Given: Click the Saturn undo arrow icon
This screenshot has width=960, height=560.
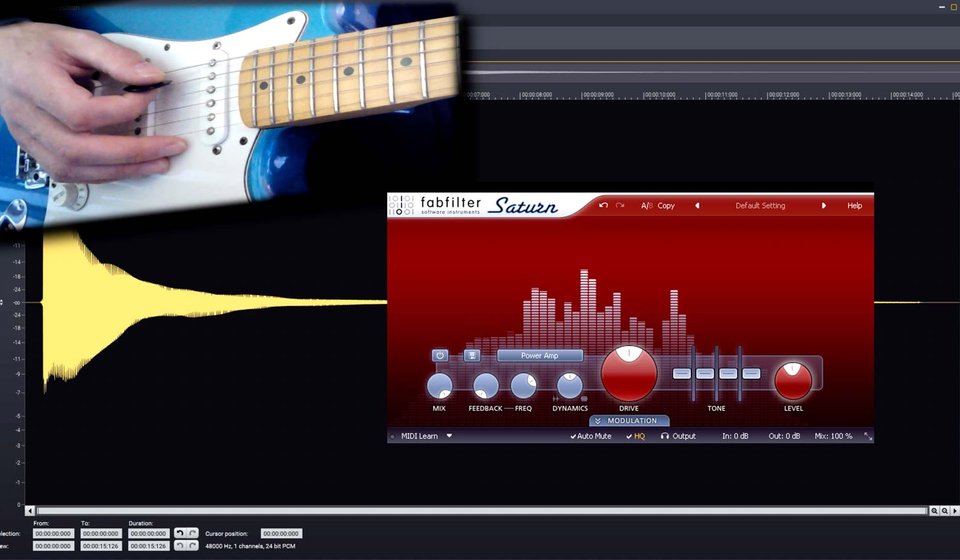Looking at the screenshot, I should click(x=603, y=206).
